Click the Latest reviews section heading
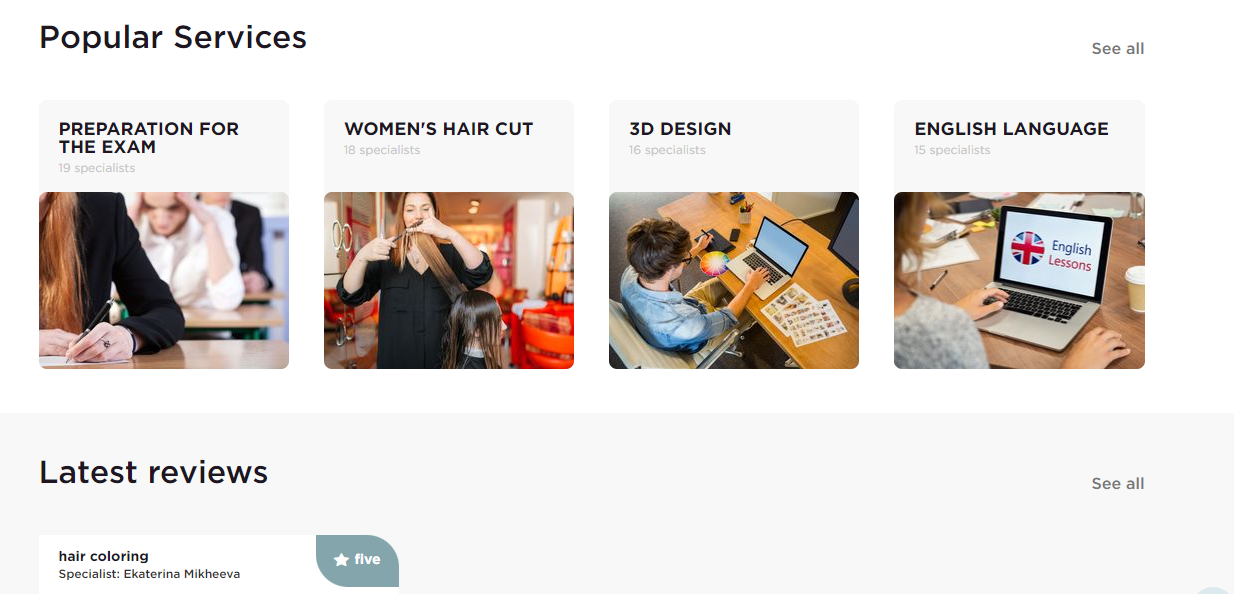 tap(153, 472)
